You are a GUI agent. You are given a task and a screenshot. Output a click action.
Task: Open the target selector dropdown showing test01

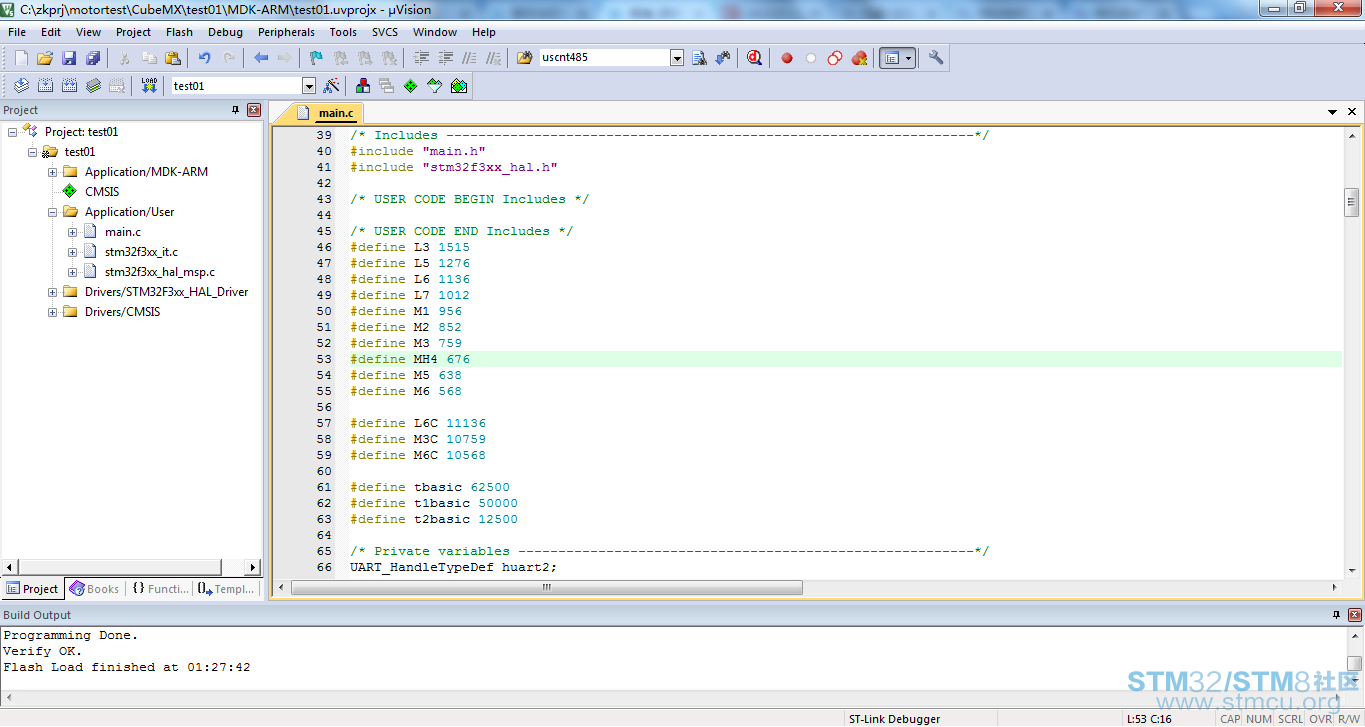(308, 86)
